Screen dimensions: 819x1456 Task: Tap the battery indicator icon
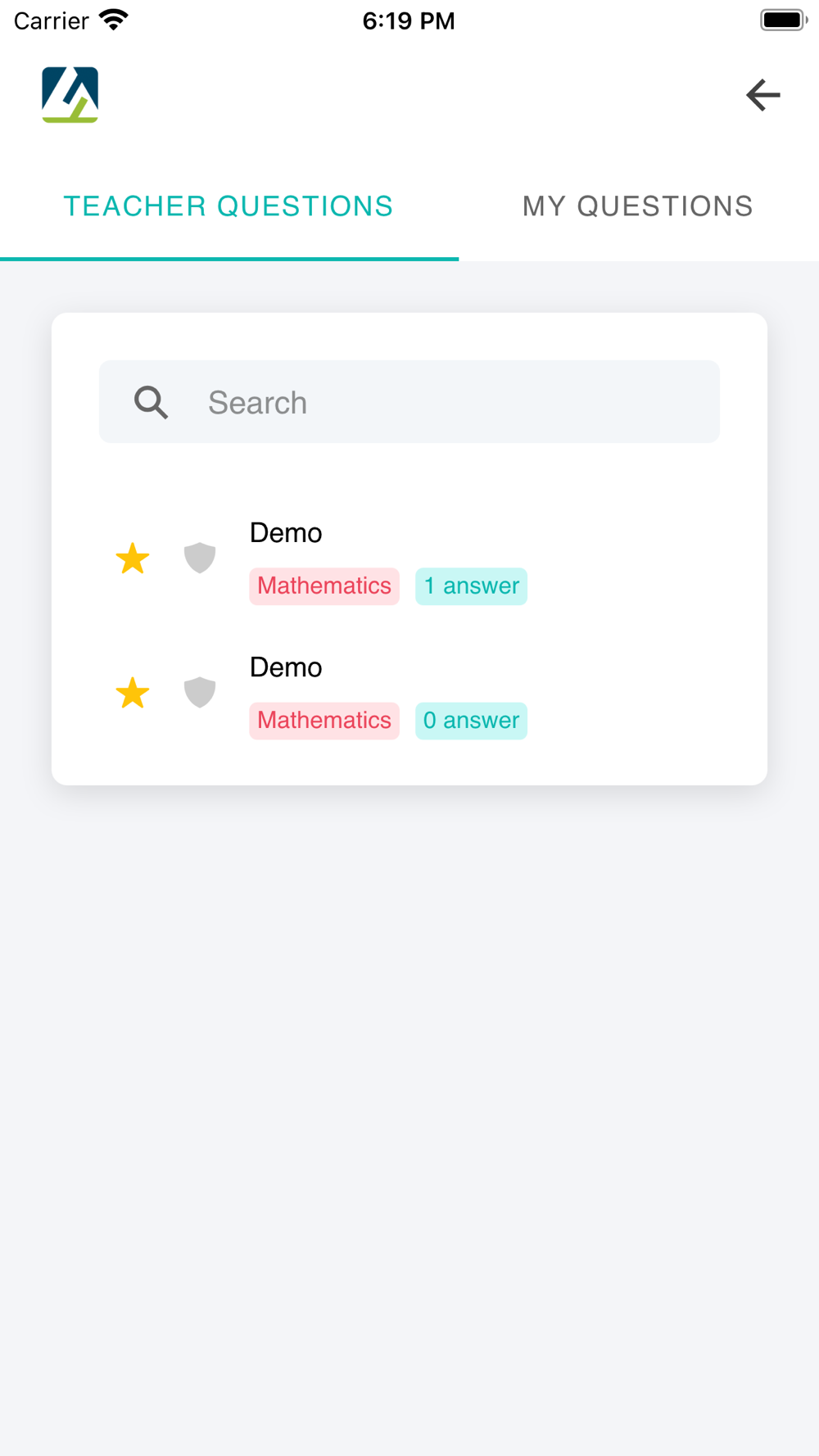point(783,20)
